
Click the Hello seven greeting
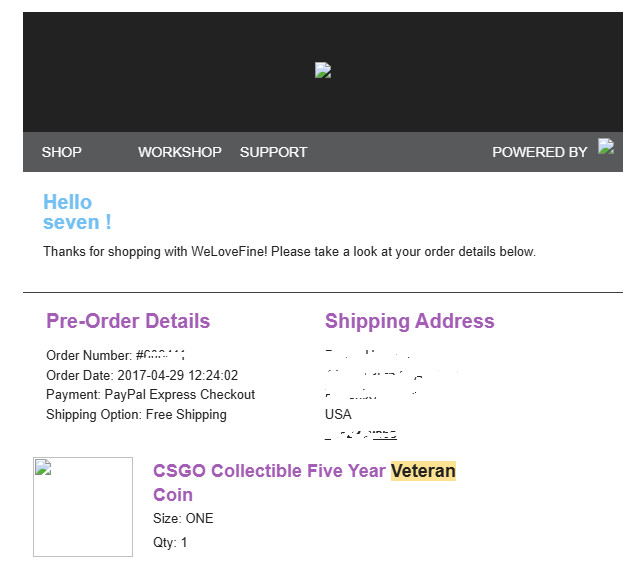pyautogui.click(x=77, y=212)
